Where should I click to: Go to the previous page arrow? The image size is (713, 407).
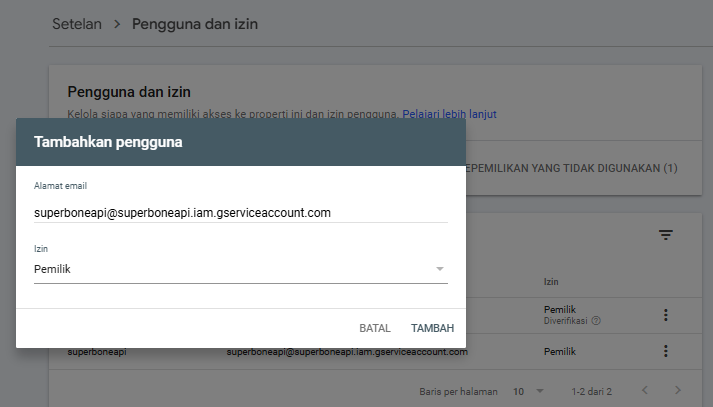click(x=645, y=390)
